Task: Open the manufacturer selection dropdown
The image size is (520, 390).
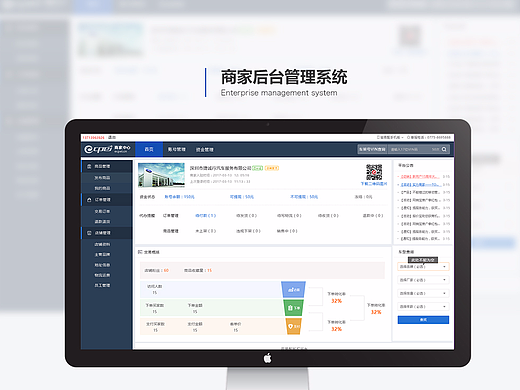Action: pos(423,280)
